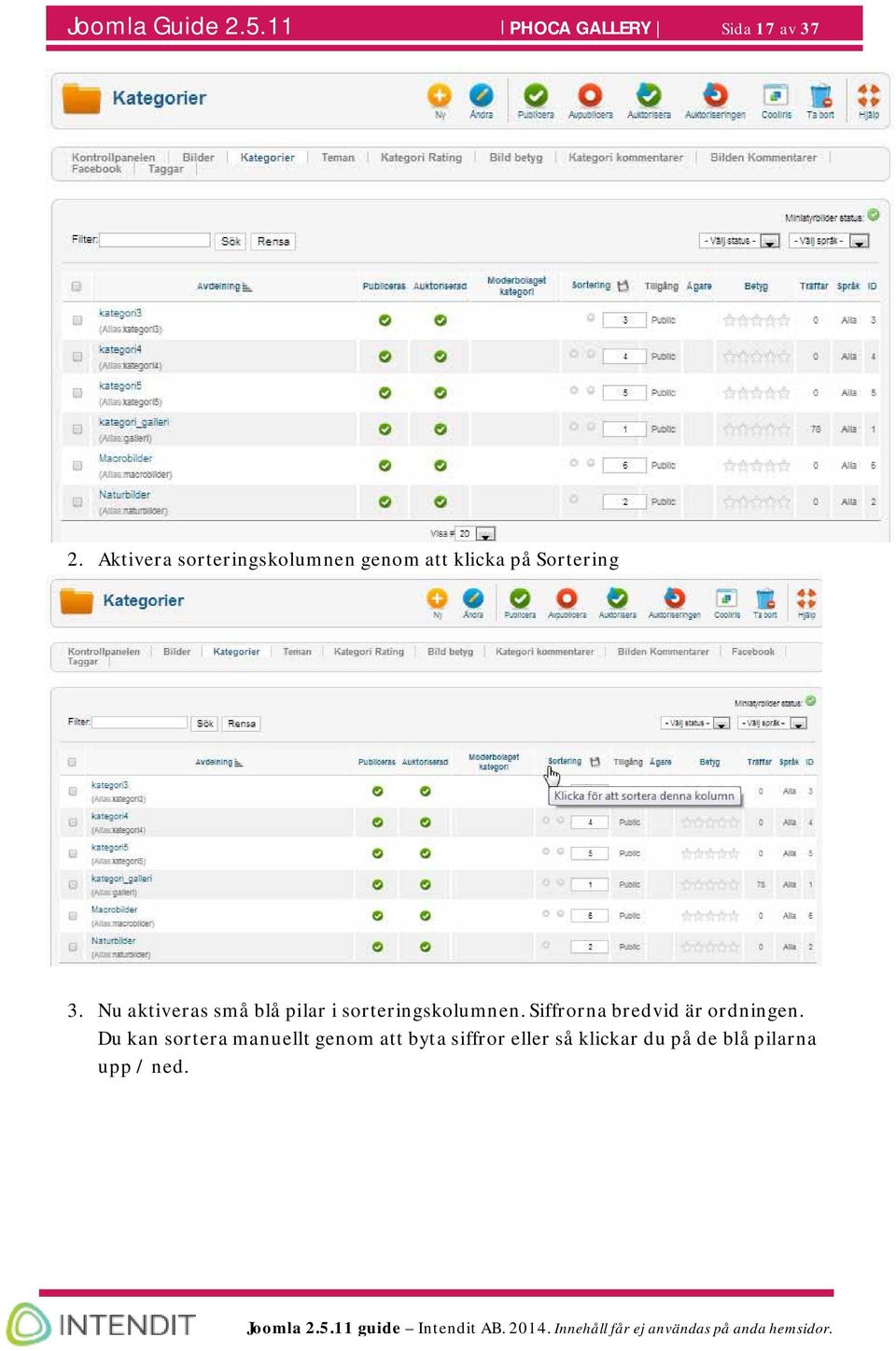896x1351 pixels.
Task: Tick the Macrobilder row checkbox in upper screenshot
Action: (x=77, y=465)
